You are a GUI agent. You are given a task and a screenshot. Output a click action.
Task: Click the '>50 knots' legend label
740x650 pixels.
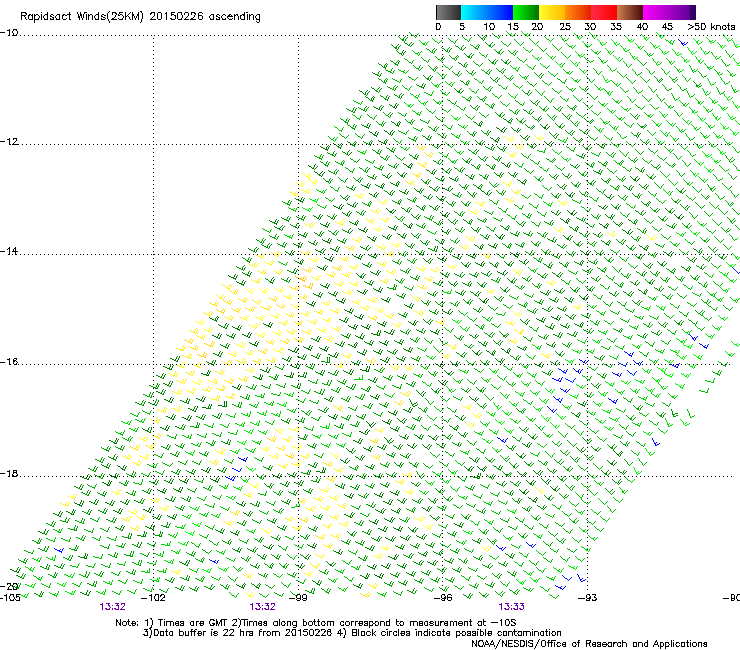coord(711,27)
